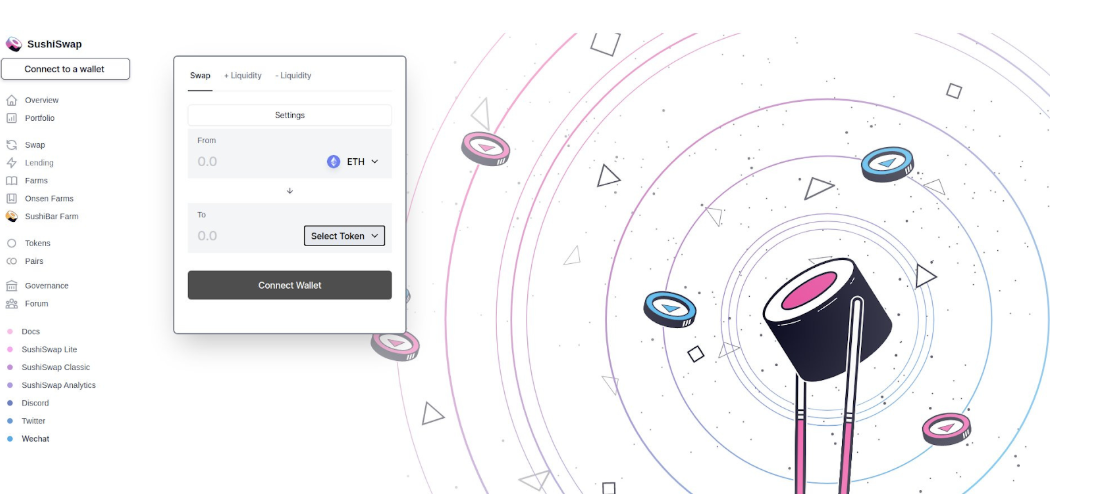
Task: Click Connect to a wallet button
Action: (65, 69)
